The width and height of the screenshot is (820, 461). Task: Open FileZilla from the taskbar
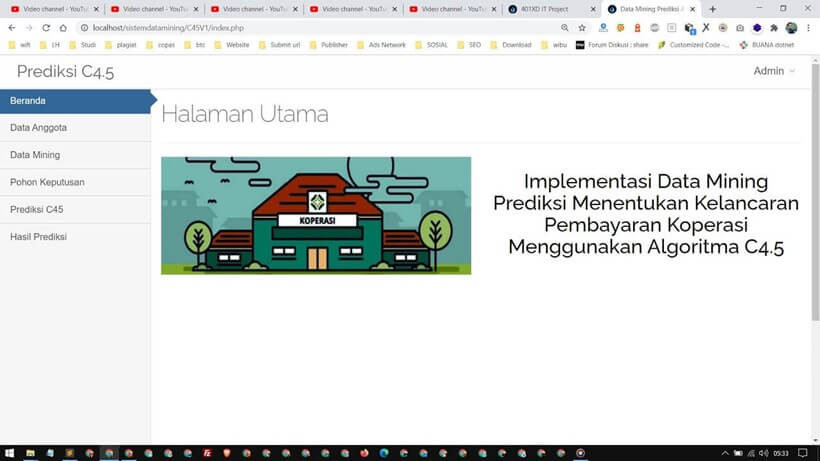pyautogui.click(x=206, y=453)
